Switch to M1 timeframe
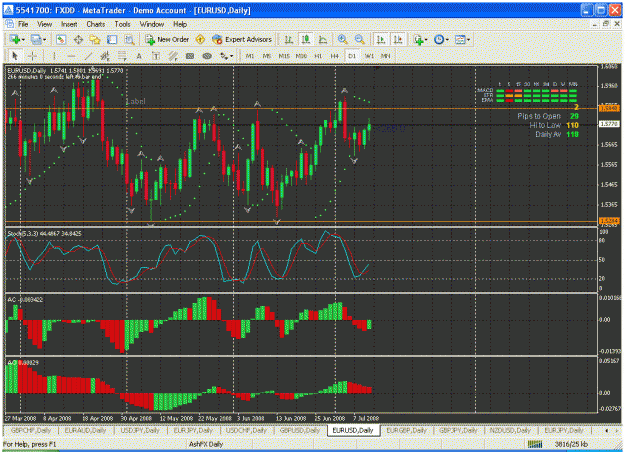Image resolution: width=625 pixels, height=452 pixels. (x=250, y=56)
